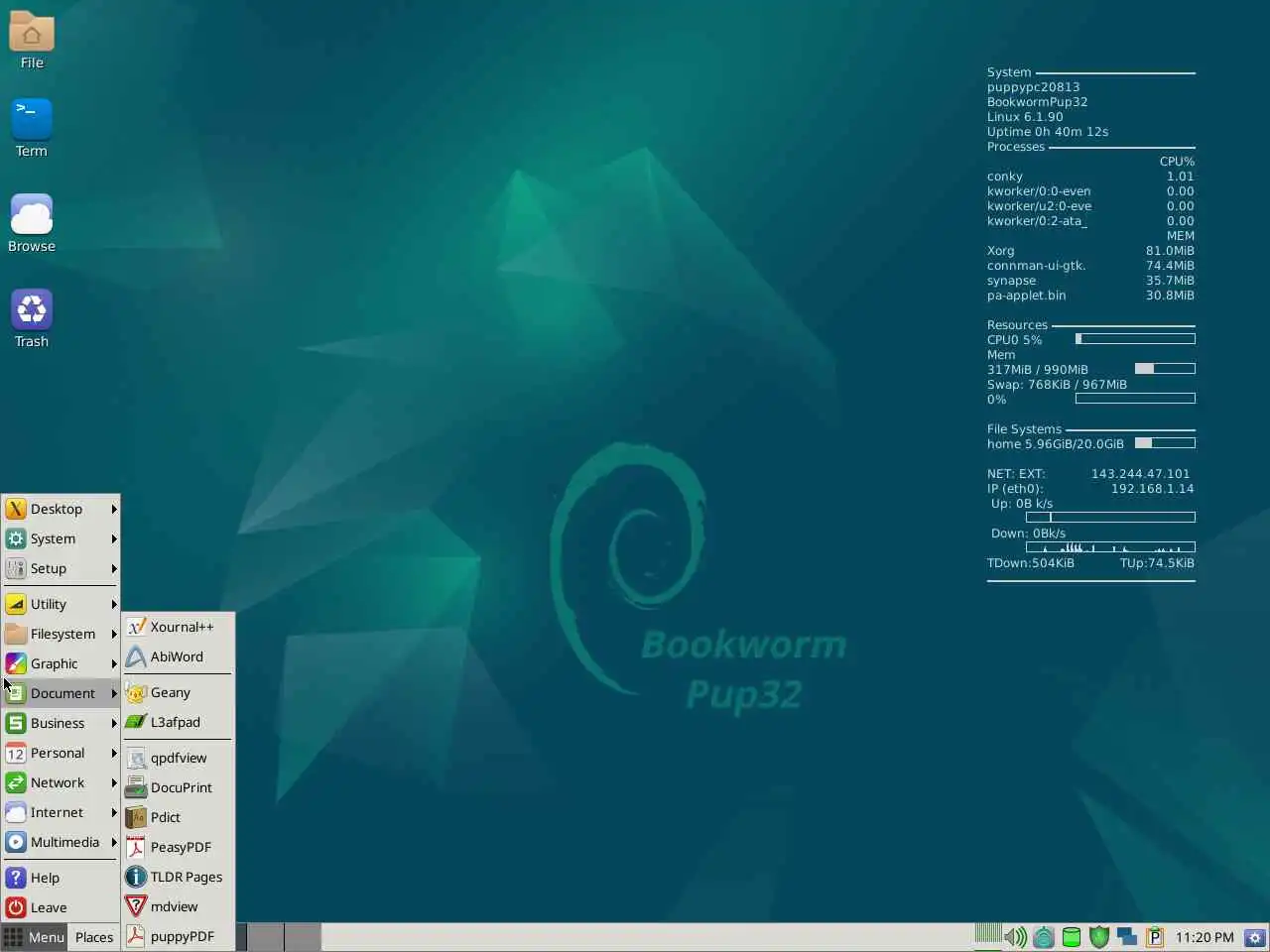This screenshot has width=1270, height=952.
Task: Expand the Business submenu arrow
Action: pyautogui.click(x=114, y=723)
